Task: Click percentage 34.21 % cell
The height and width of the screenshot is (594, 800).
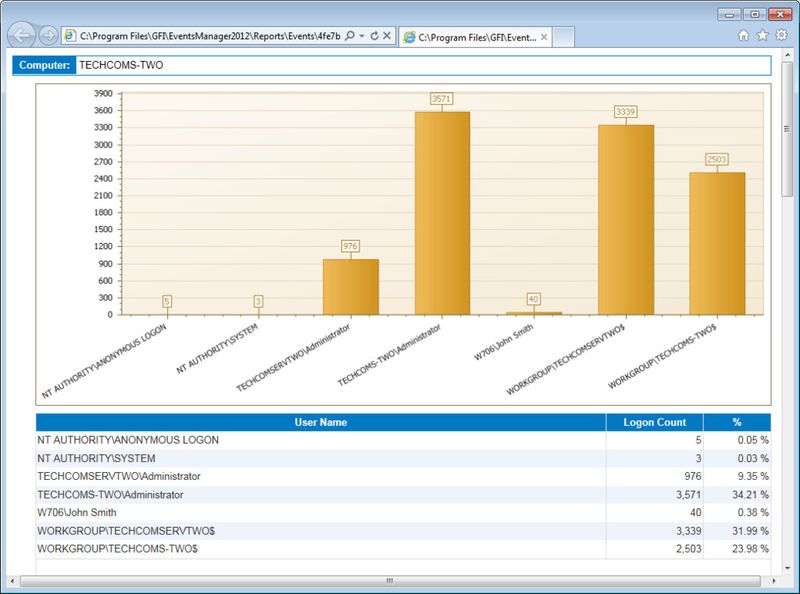Action: pos(737,494)
